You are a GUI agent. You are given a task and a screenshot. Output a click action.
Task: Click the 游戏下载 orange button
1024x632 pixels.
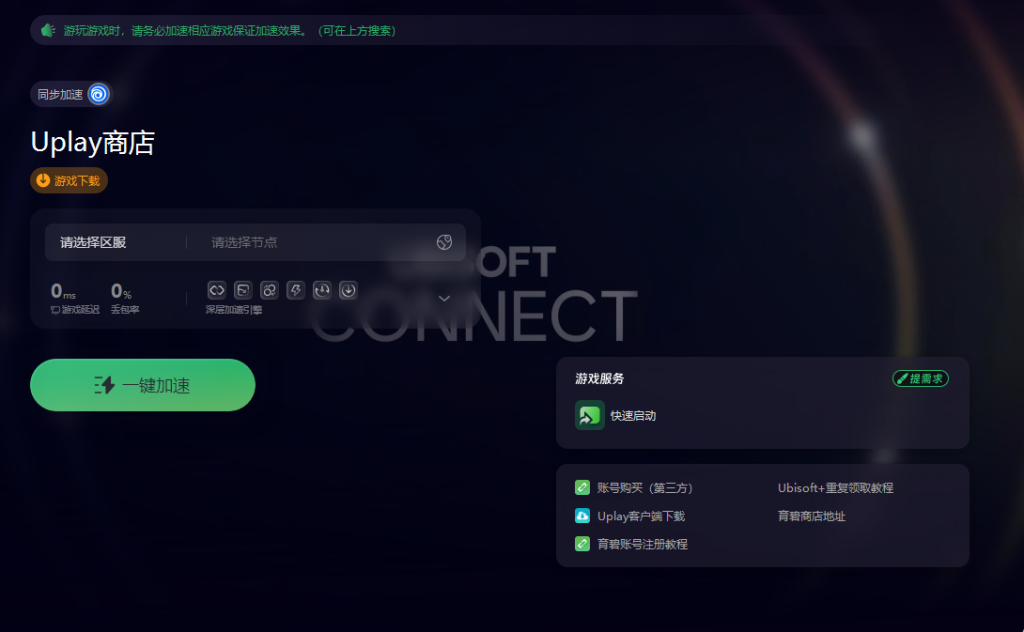click(69, 181)
